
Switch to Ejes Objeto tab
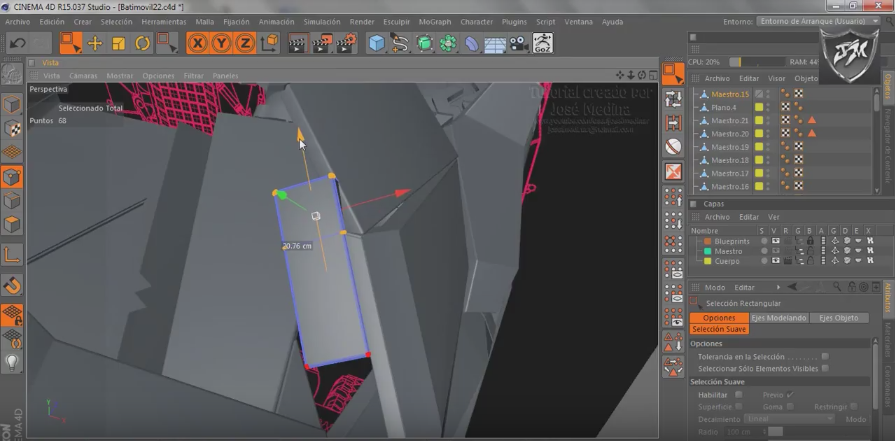tap(838, 318)
